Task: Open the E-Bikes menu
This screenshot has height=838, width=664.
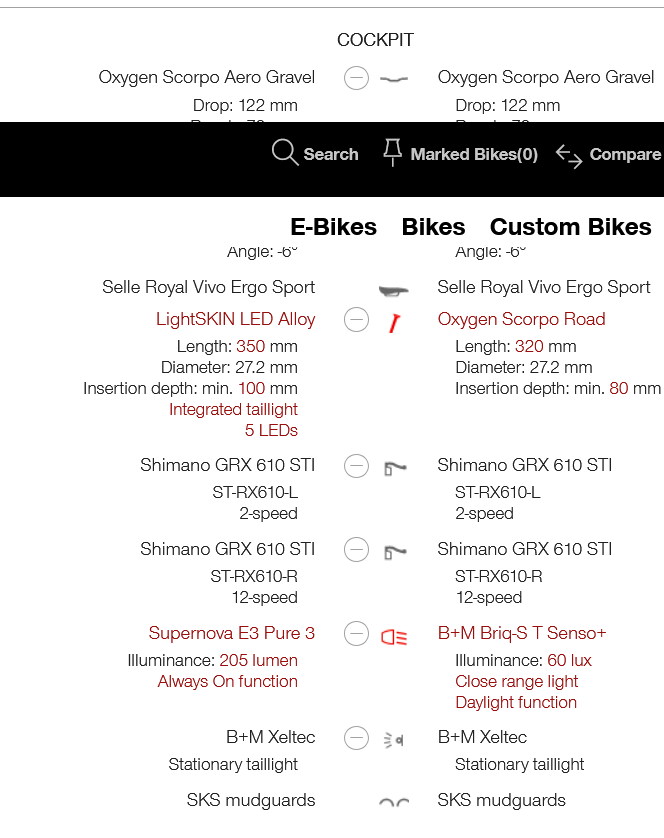Action: tap(334, 227)
